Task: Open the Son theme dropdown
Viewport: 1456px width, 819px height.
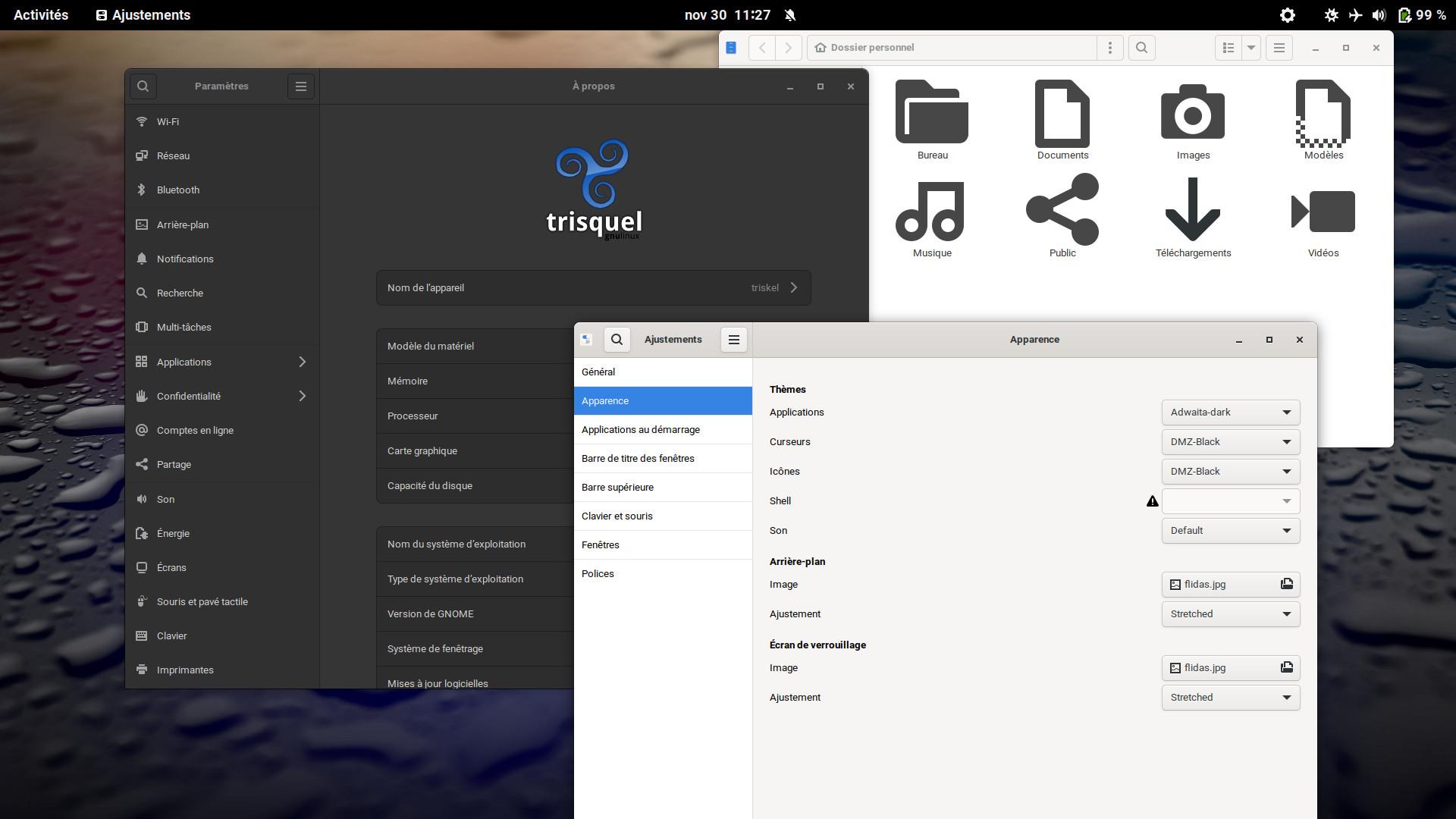Action: click(x=1230, y=531)
